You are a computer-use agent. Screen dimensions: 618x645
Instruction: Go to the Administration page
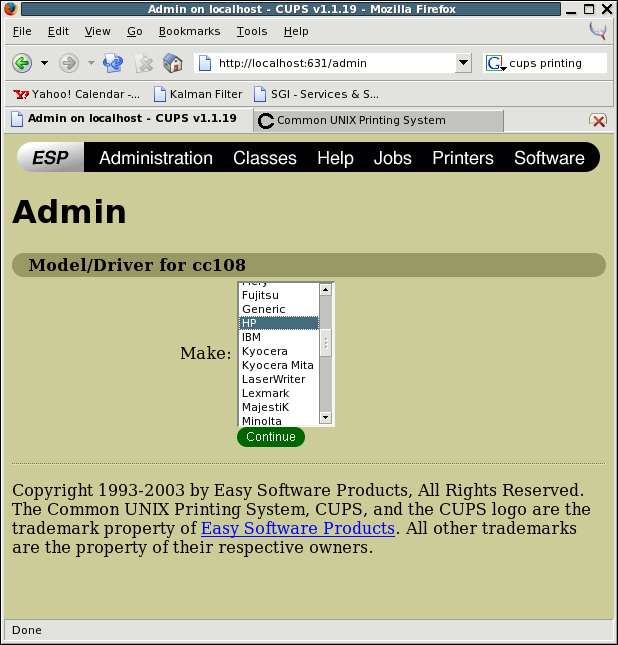click(156, 158)
